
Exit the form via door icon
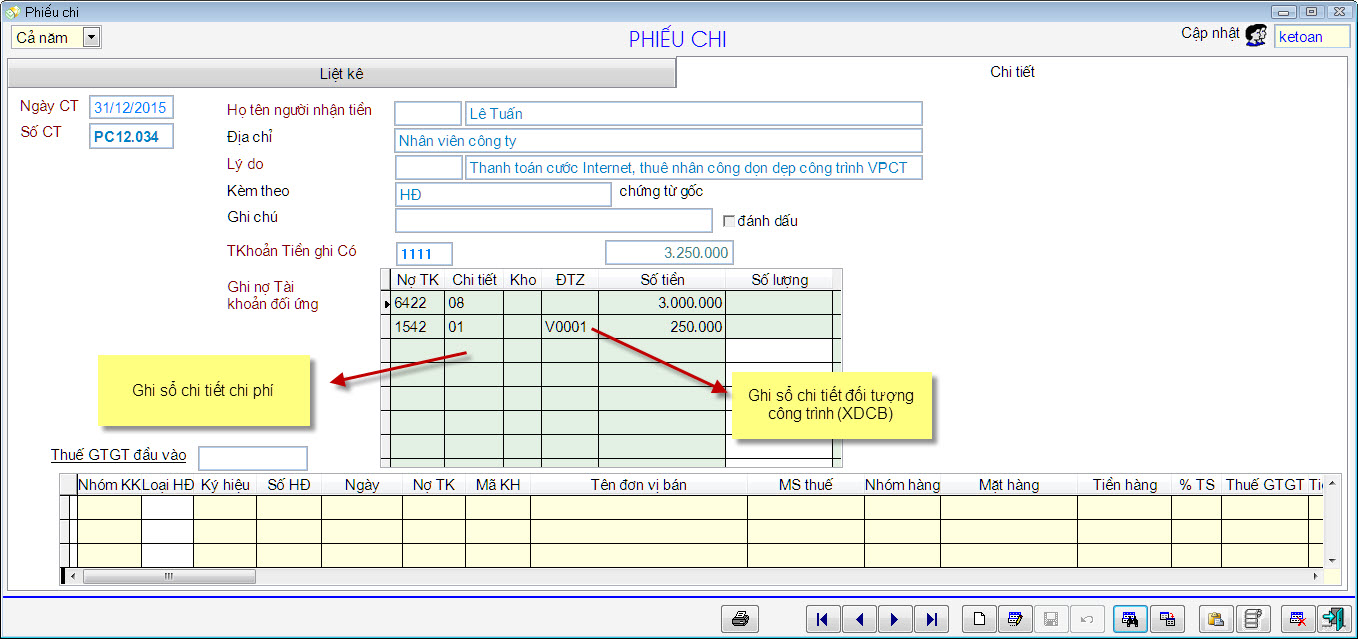pyautogui.click(x=1332, y=619)
